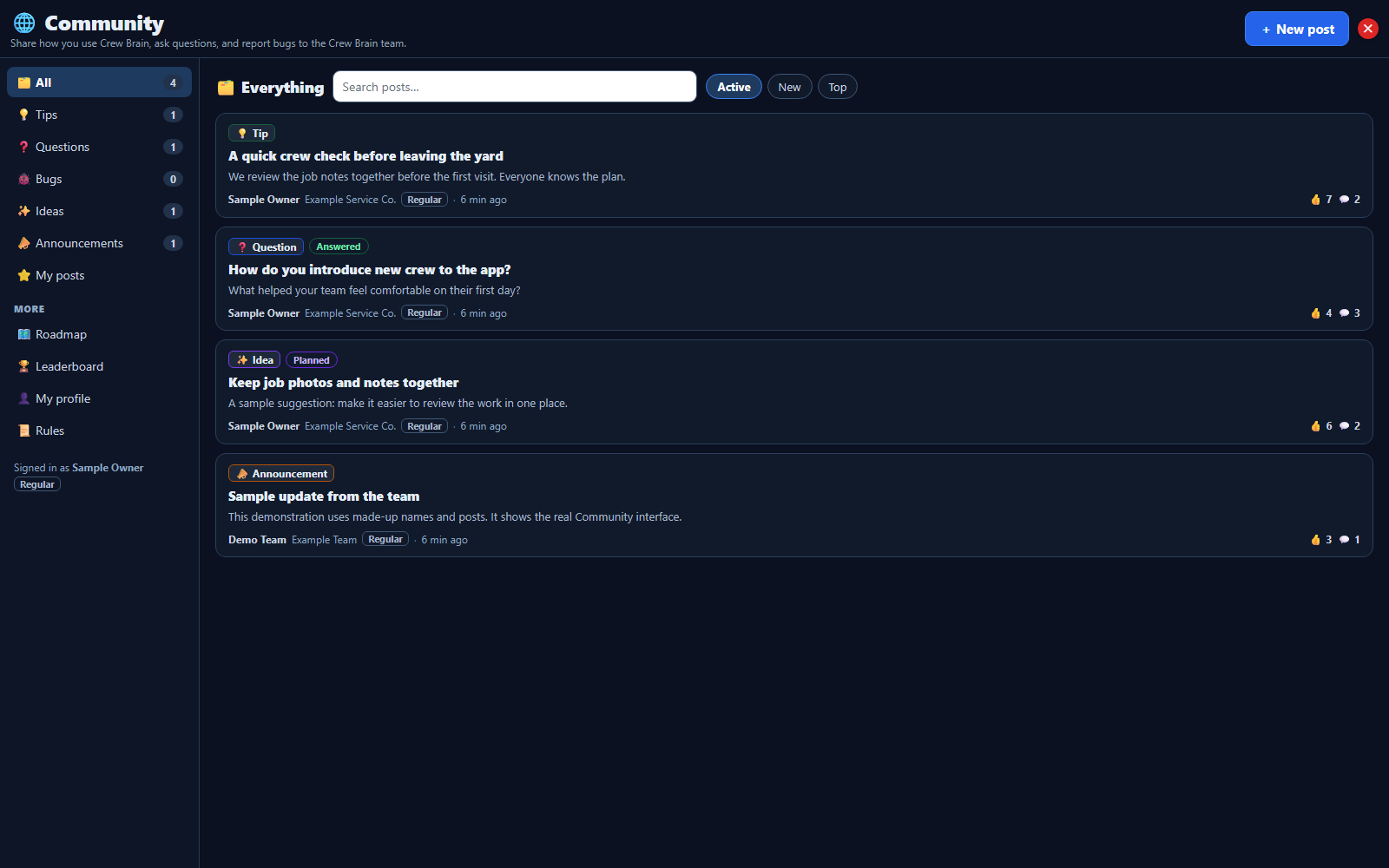Open the Ideas category
Screen dimensions: 1389x868
(x=99, y=211)
